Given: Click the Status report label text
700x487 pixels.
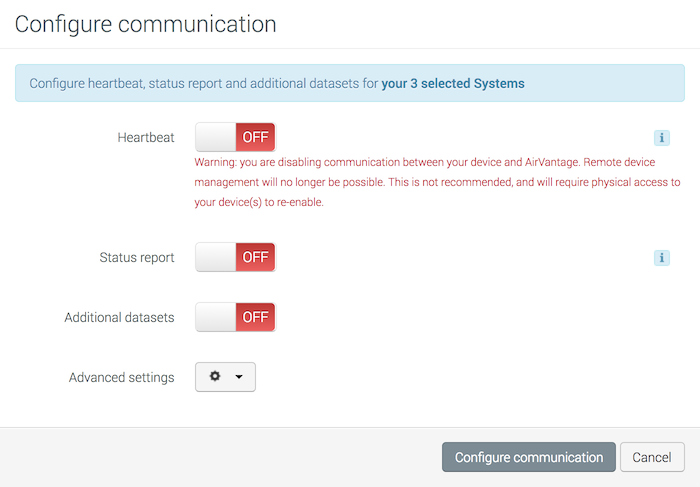Looking at the screenshot, I should coord(136,258).
